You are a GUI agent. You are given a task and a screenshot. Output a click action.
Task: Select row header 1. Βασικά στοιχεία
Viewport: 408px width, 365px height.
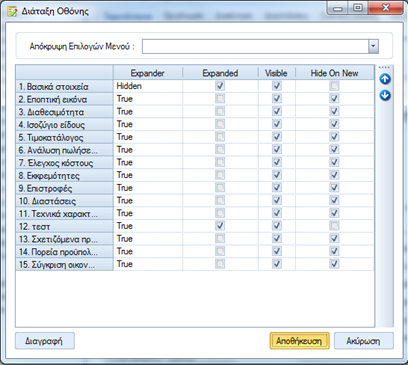[64, 86]
